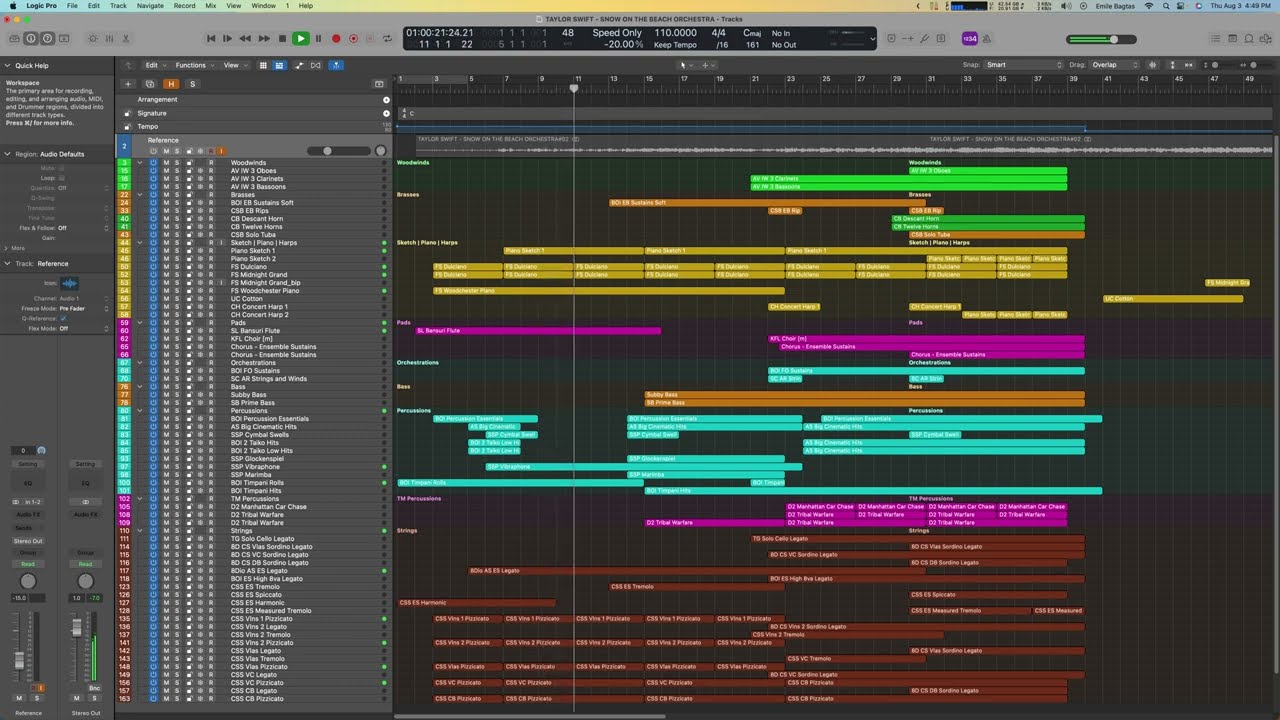Screen dimensions: 1280x720
Task: Toggle the Automation view button
Action: click(x=299, y=65)
